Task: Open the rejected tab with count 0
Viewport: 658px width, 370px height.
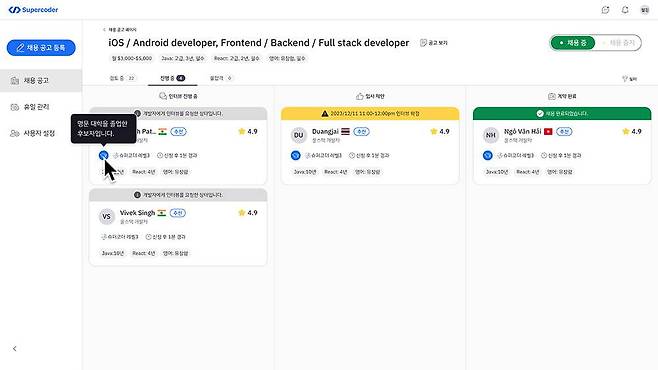Action: point(221,78)
